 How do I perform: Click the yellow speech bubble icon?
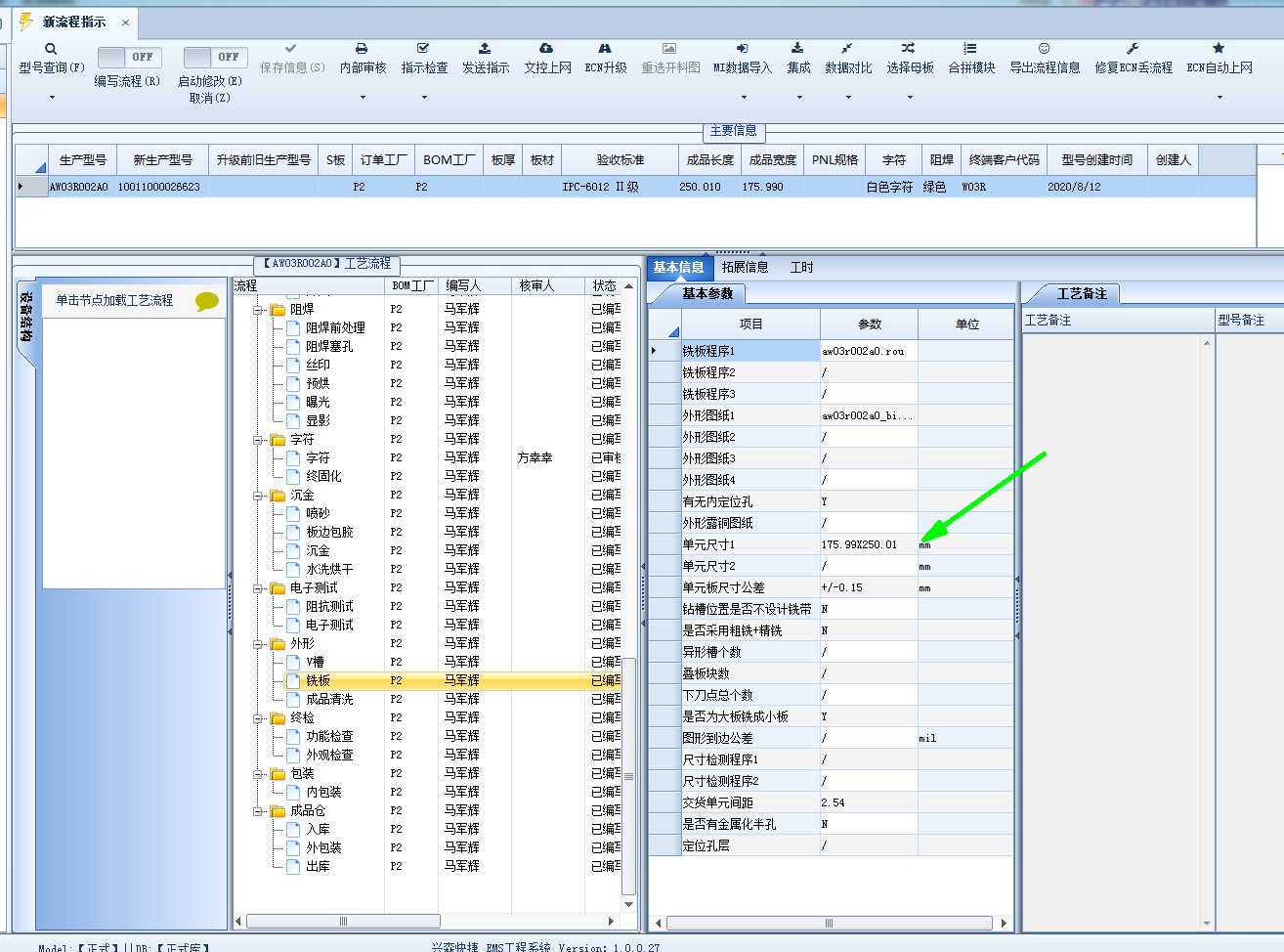[x=206, y=301]
